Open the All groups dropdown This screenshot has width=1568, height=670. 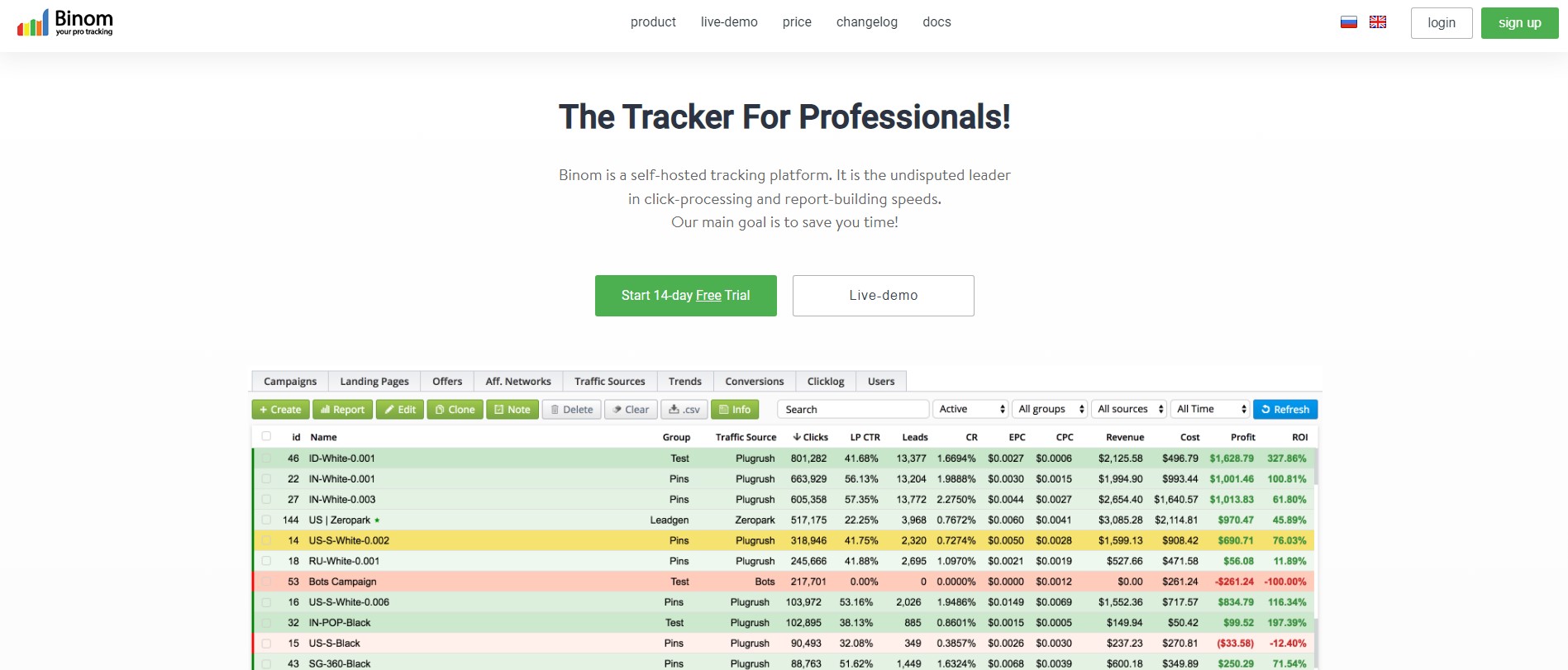pyautogui.click(x=1050, y=409)
